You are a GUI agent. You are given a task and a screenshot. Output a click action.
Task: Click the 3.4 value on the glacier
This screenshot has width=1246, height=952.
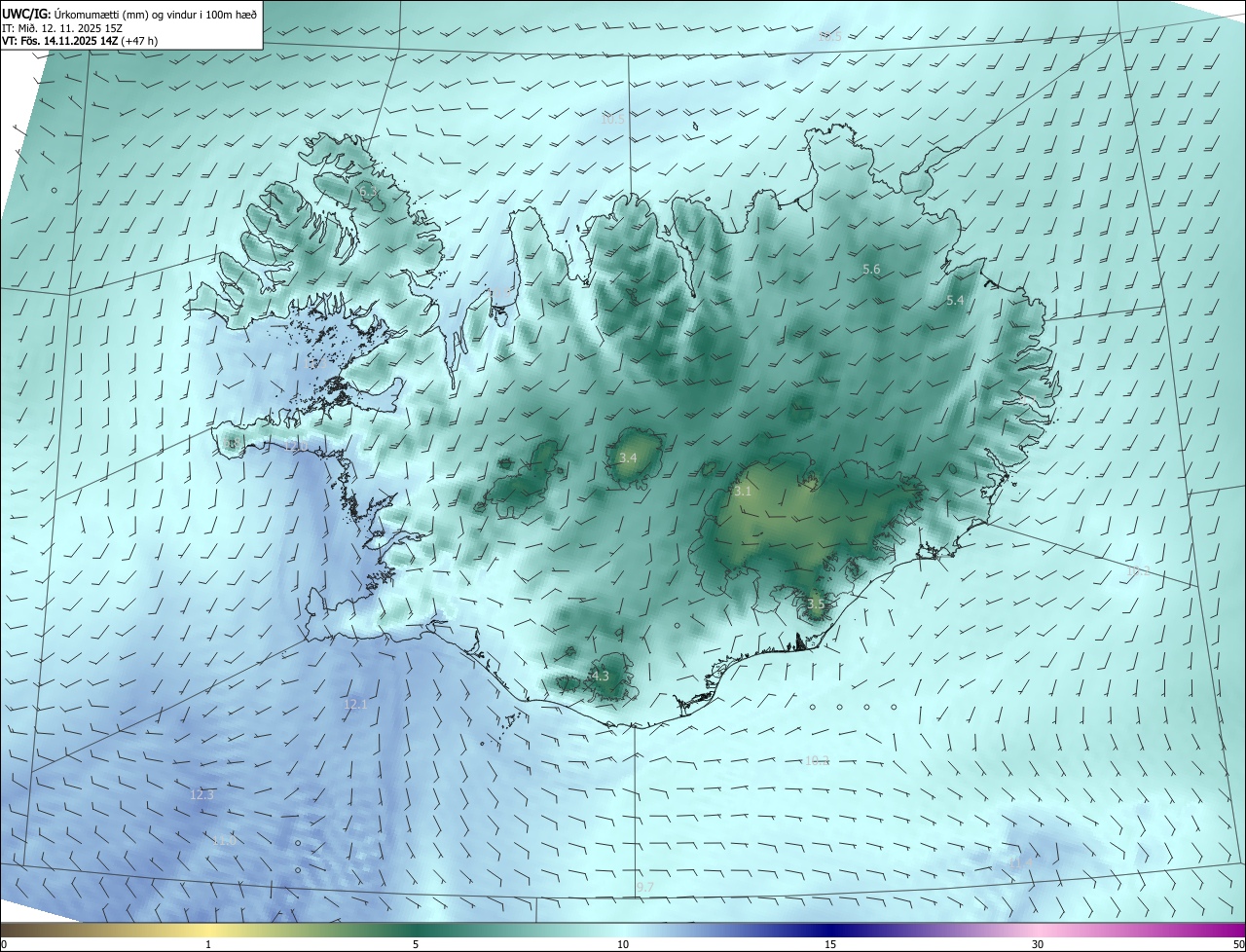point(628,458)
